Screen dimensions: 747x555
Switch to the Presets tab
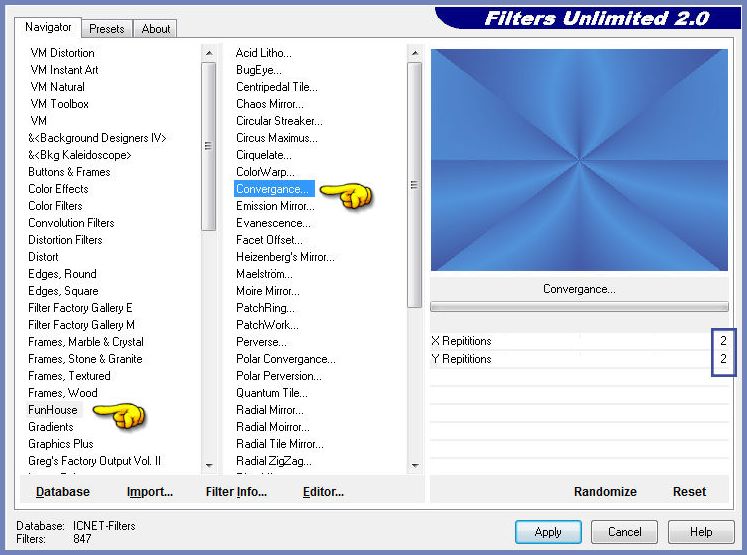pyautogui.click(x=107, y=29)
